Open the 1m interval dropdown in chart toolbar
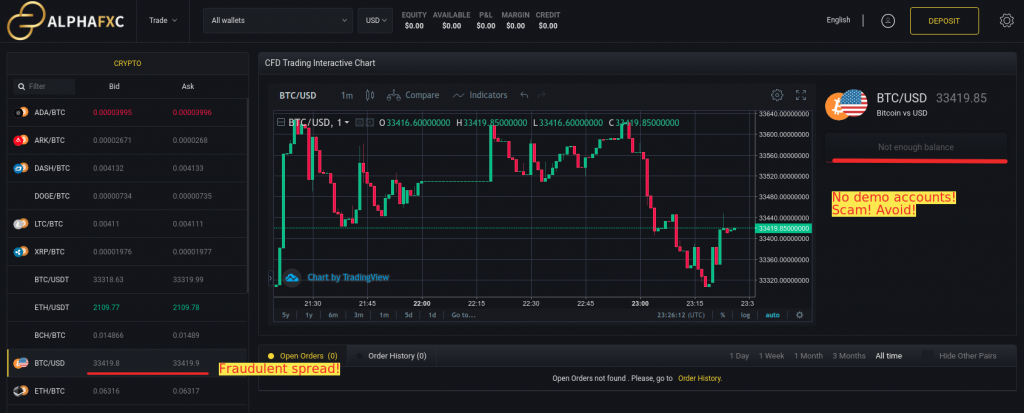This screenshot has width=1024, height=413. pos(347,95)
